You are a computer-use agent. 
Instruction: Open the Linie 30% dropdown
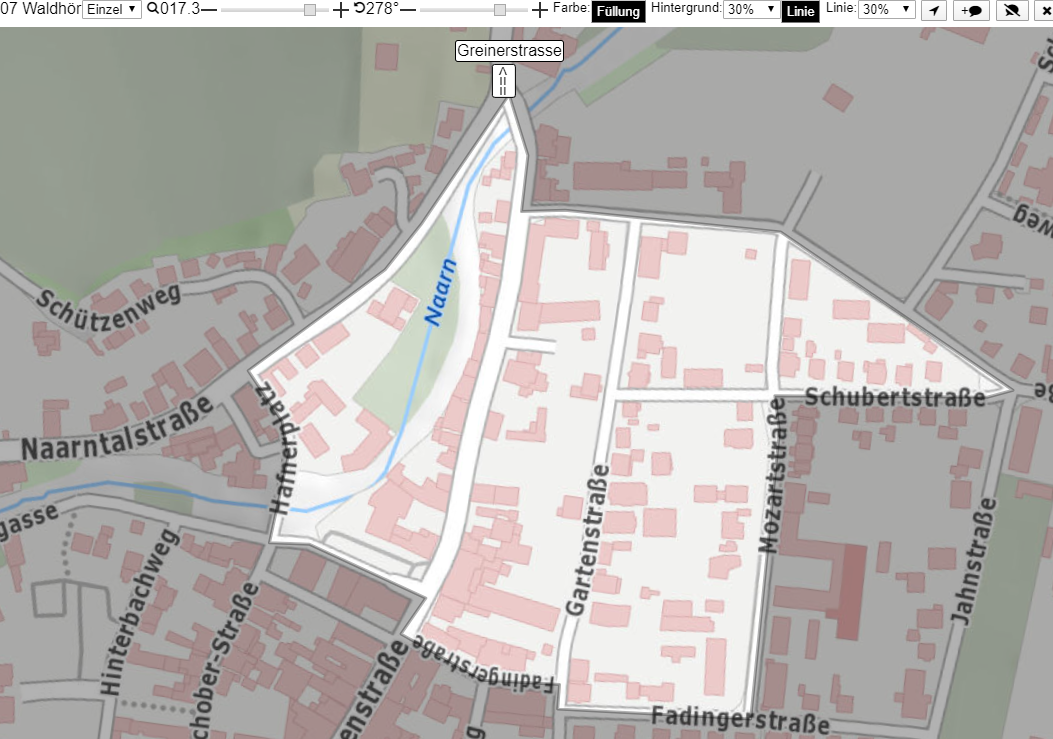point(886,9)
